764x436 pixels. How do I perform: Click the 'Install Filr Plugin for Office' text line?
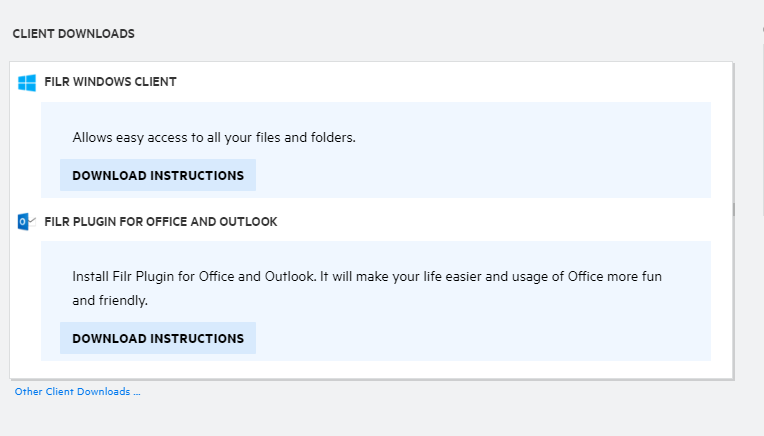(367, 276)
